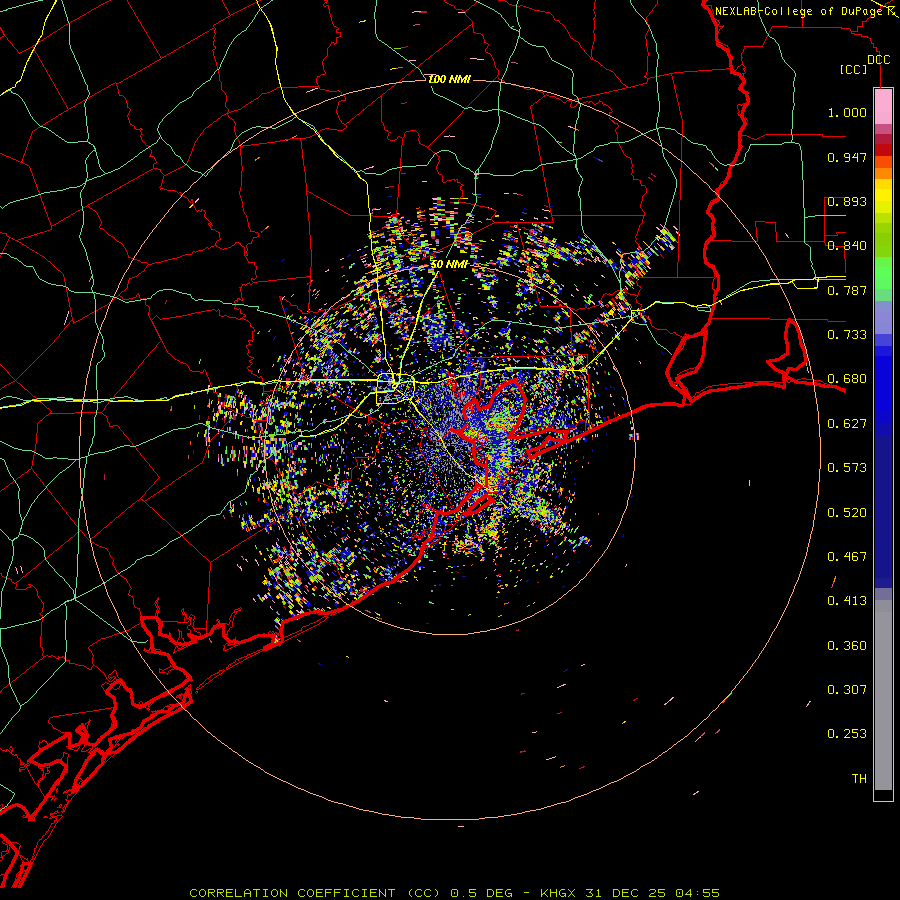Click the 0.307 scale value
Viewport: 900px width, 900px height.
[x=847, y=690]
